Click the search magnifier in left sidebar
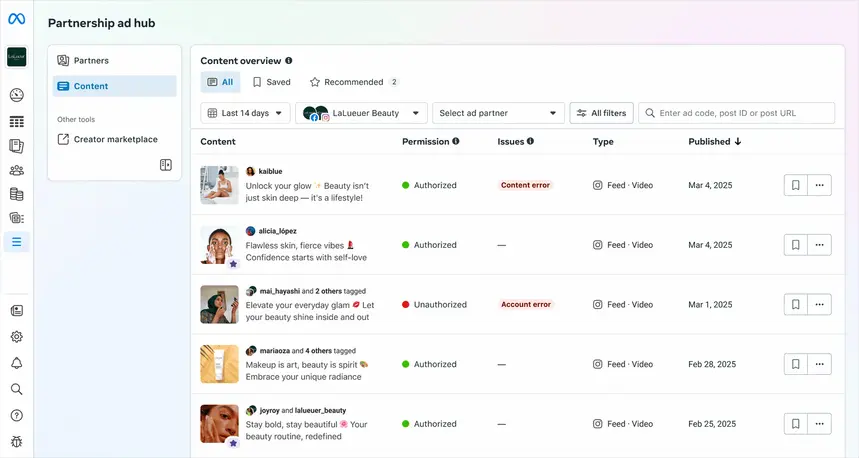 coord(16,389)
